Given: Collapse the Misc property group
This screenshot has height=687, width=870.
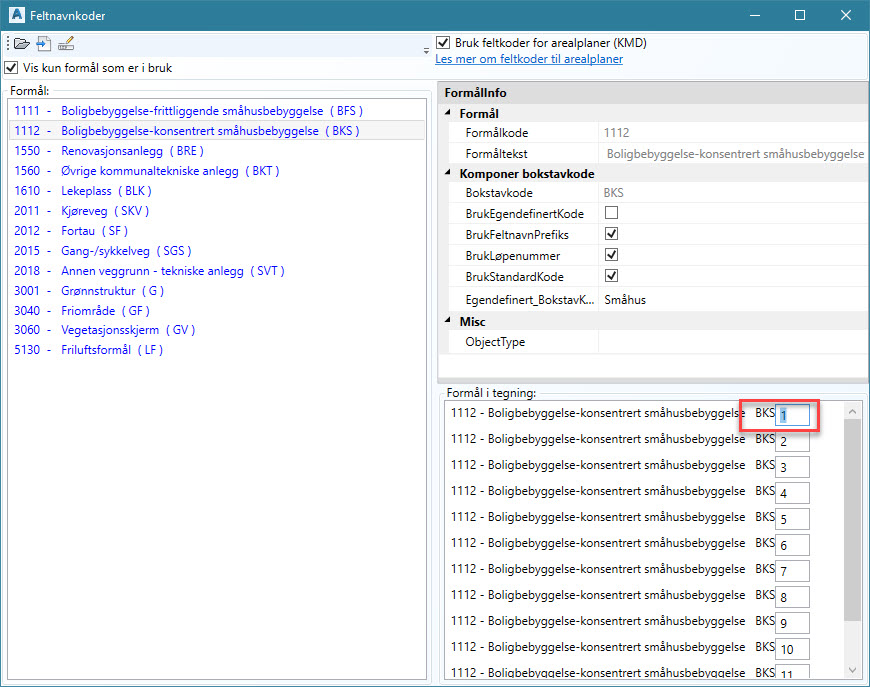Looking at the screenshot, I should [448, 321].
